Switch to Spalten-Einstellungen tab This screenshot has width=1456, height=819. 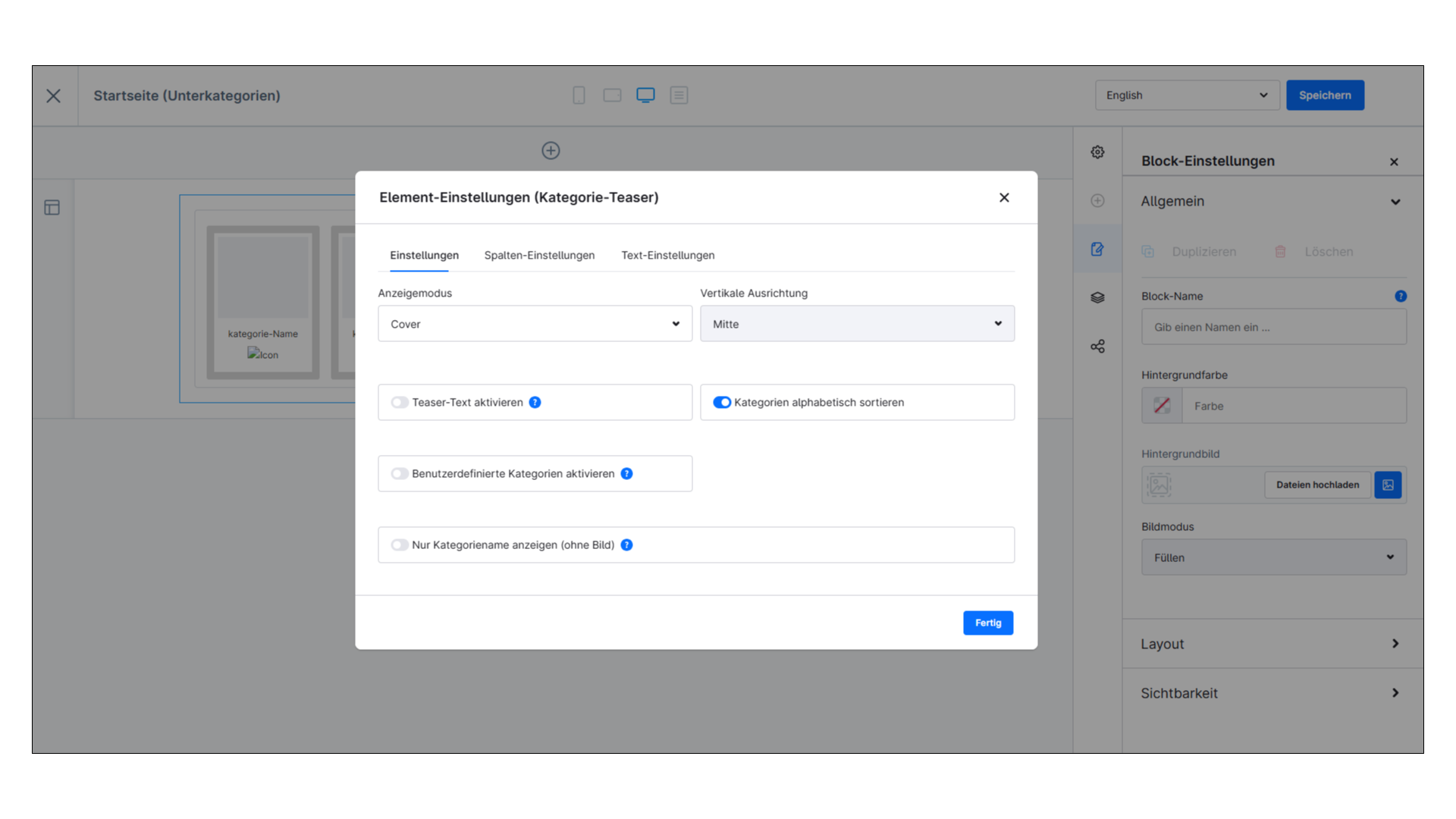(539, 256)
